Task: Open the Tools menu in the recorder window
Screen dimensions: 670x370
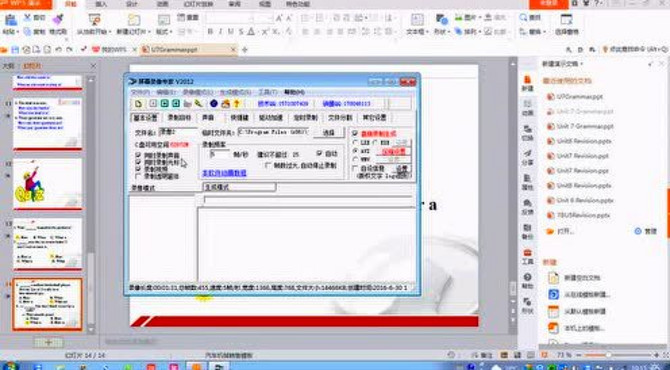Action: coord(267,92)
